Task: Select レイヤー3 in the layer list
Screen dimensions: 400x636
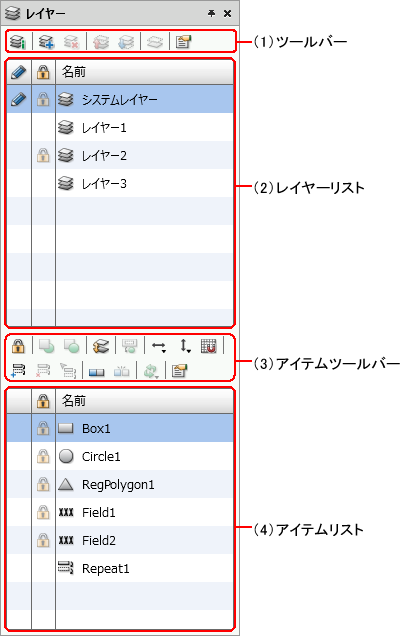Action: click(120, 183)
